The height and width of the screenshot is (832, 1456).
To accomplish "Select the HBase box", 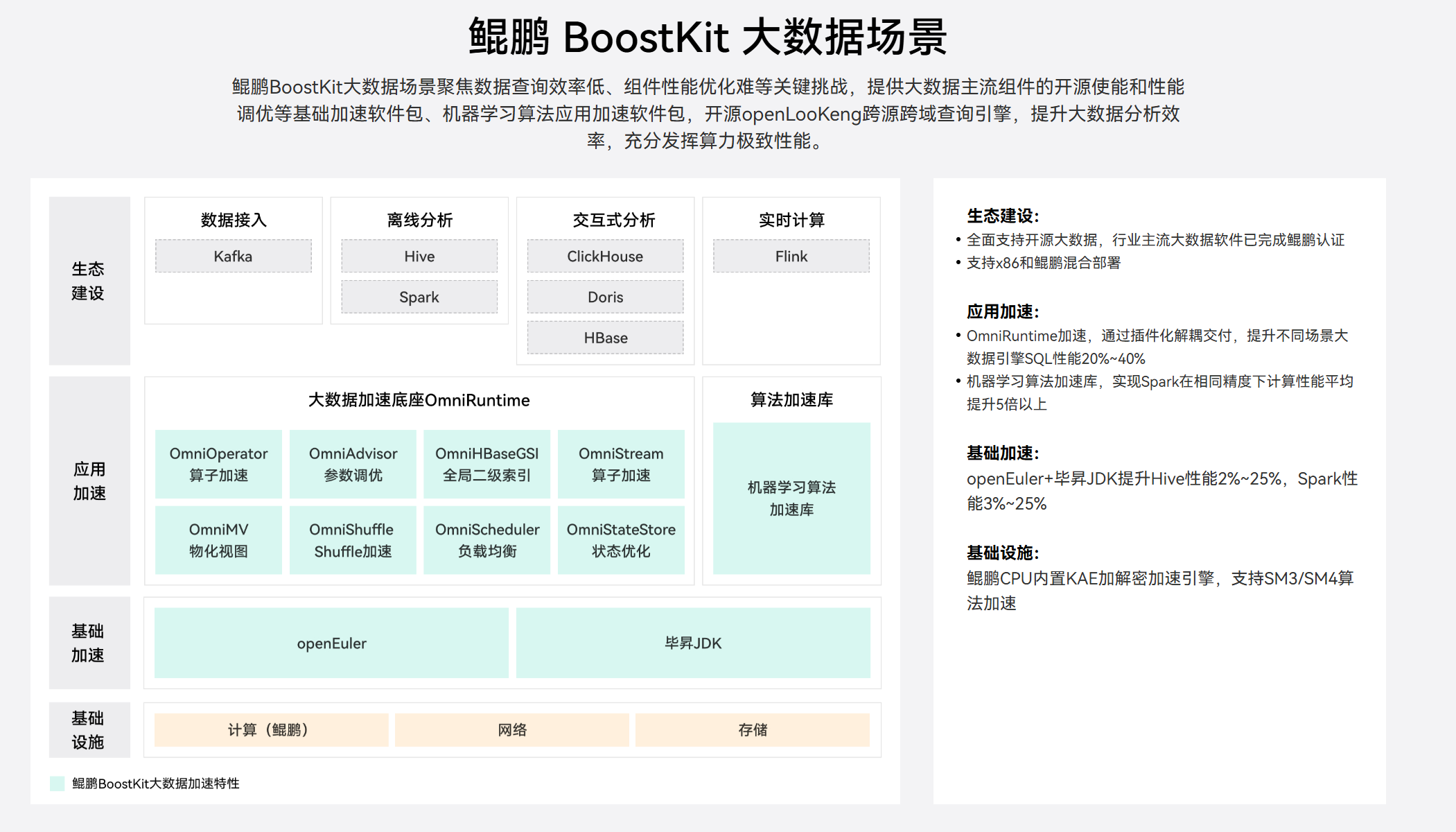I will (604, 338).
